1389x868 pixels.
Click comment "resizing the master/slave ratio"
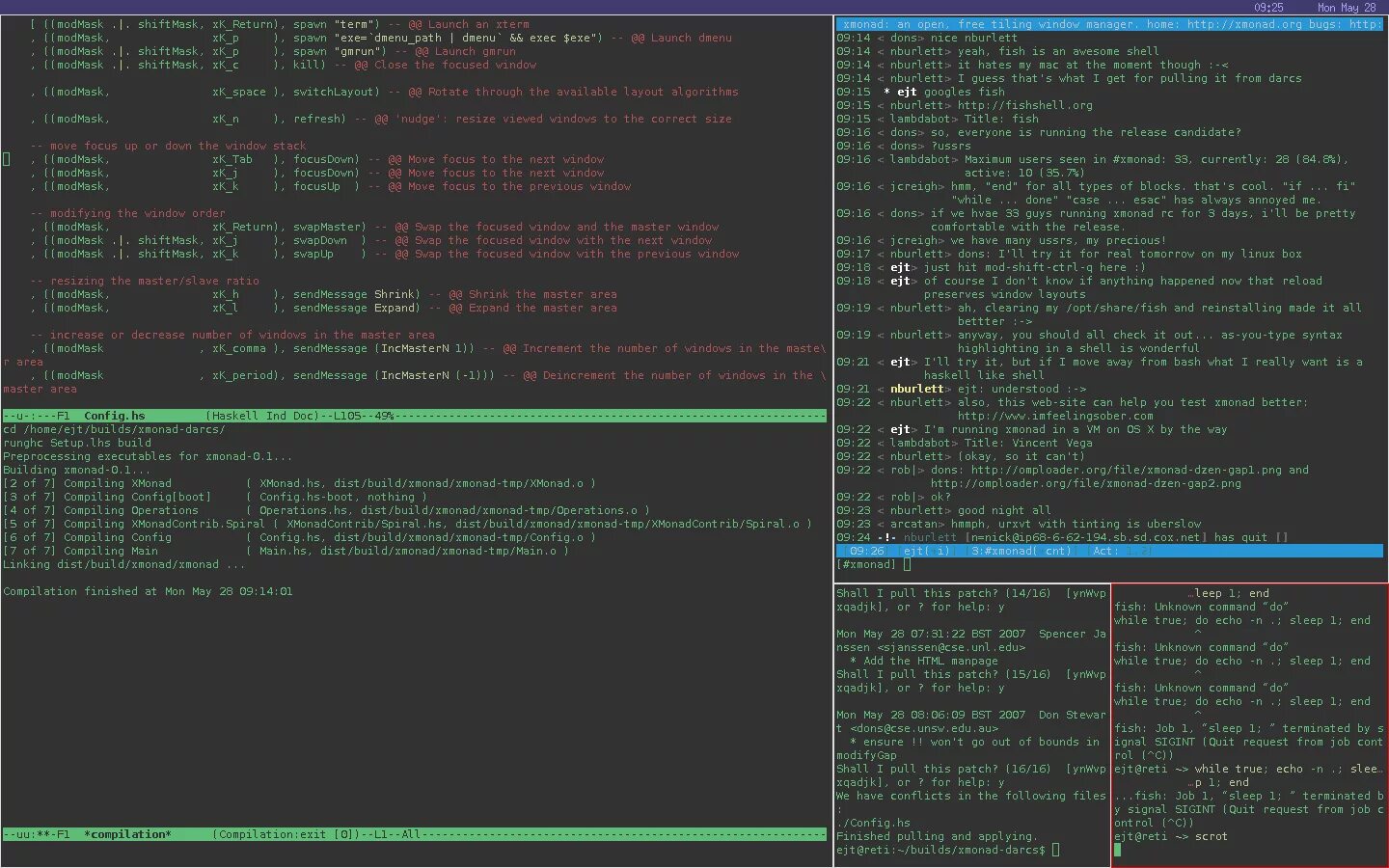pos(145,281)
